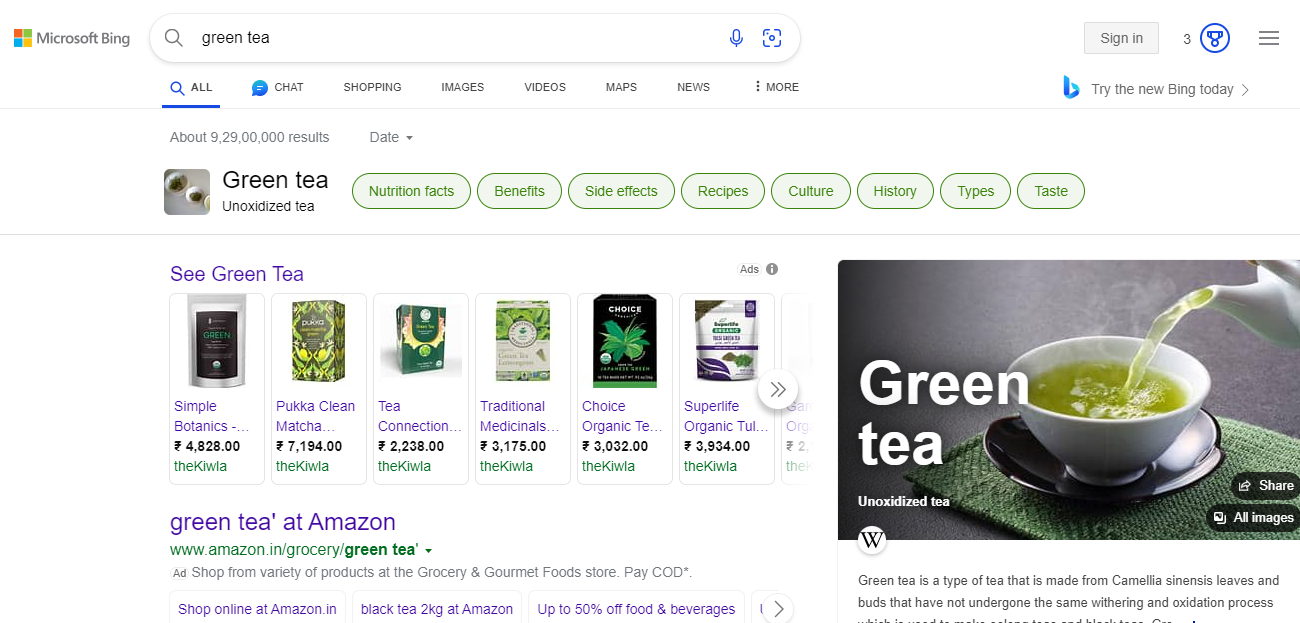Switch to the VIDEOS tab
The height and width of the screenshot is (623, 1300).
(545, 87)
